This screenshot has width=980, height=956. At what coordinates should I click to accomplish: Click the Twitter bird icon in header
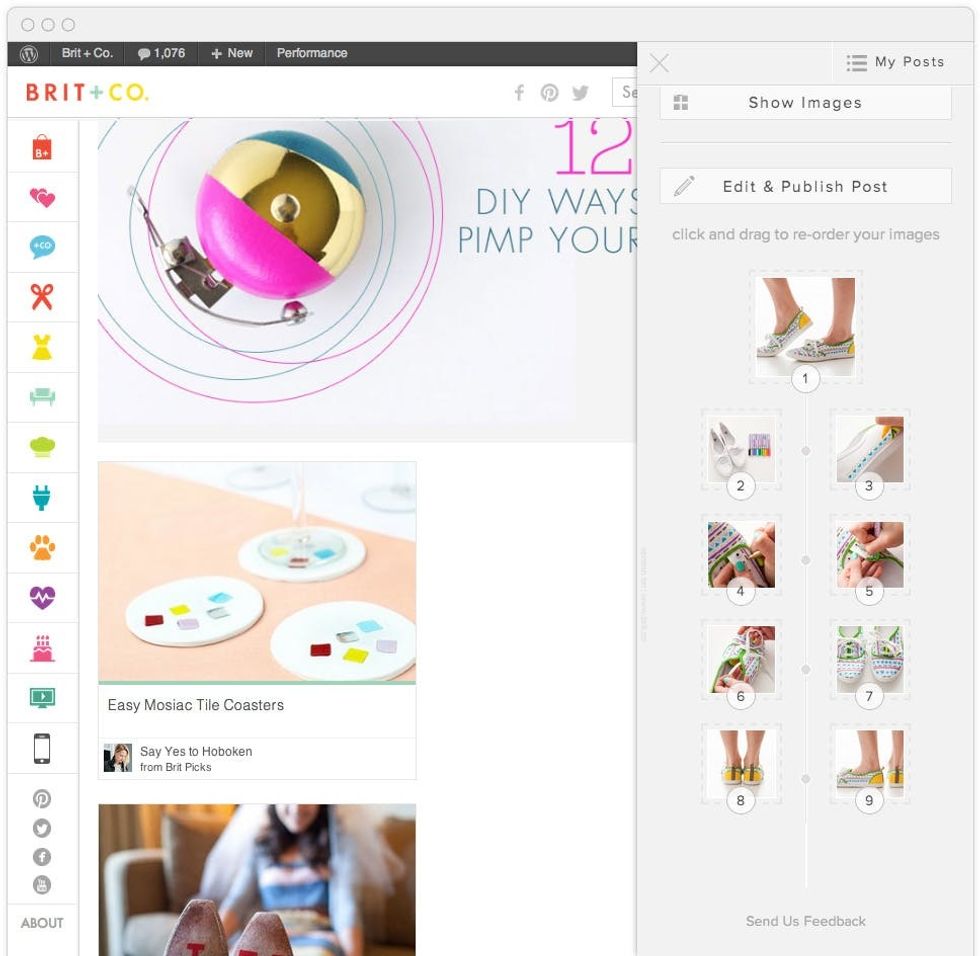click(x=580, y=92)
